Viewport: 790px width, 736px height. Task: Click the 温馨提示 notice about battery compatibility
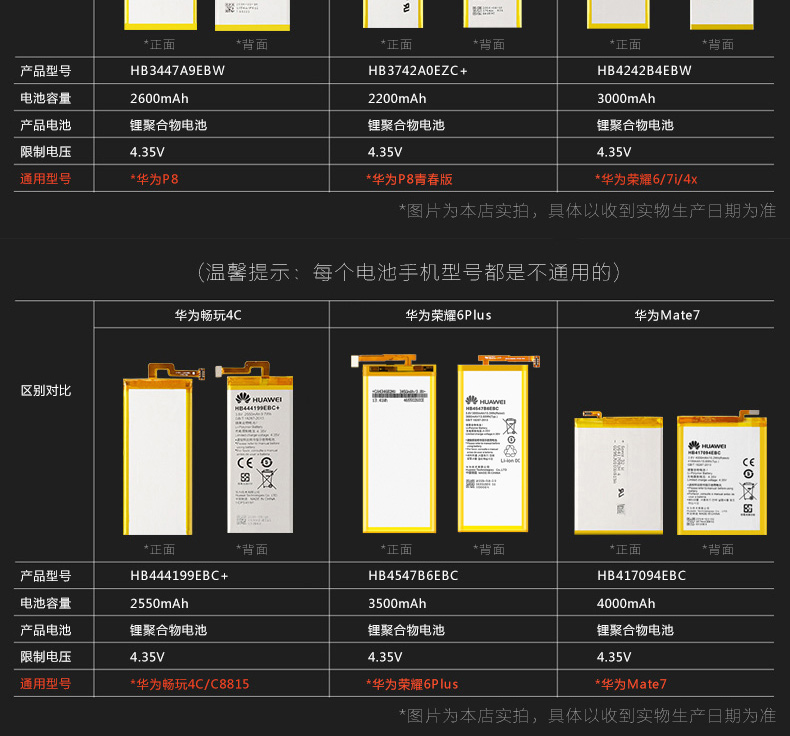pyautogui.click(x=408, y=273)
